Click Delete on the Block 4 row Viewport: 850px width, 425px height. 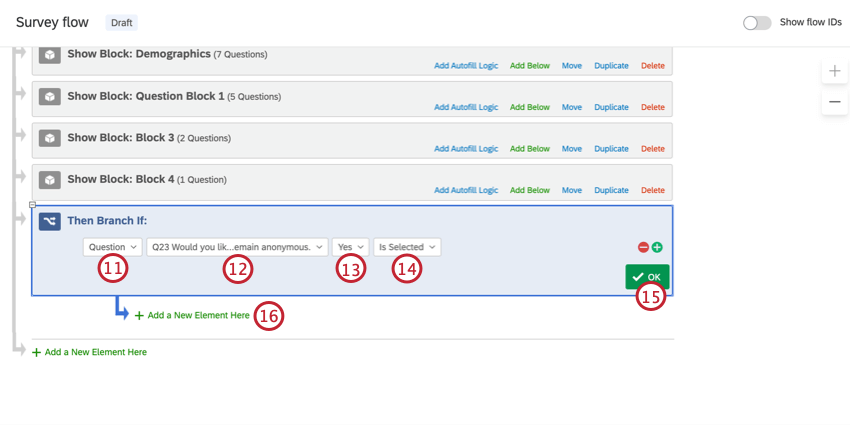point(653,190)
